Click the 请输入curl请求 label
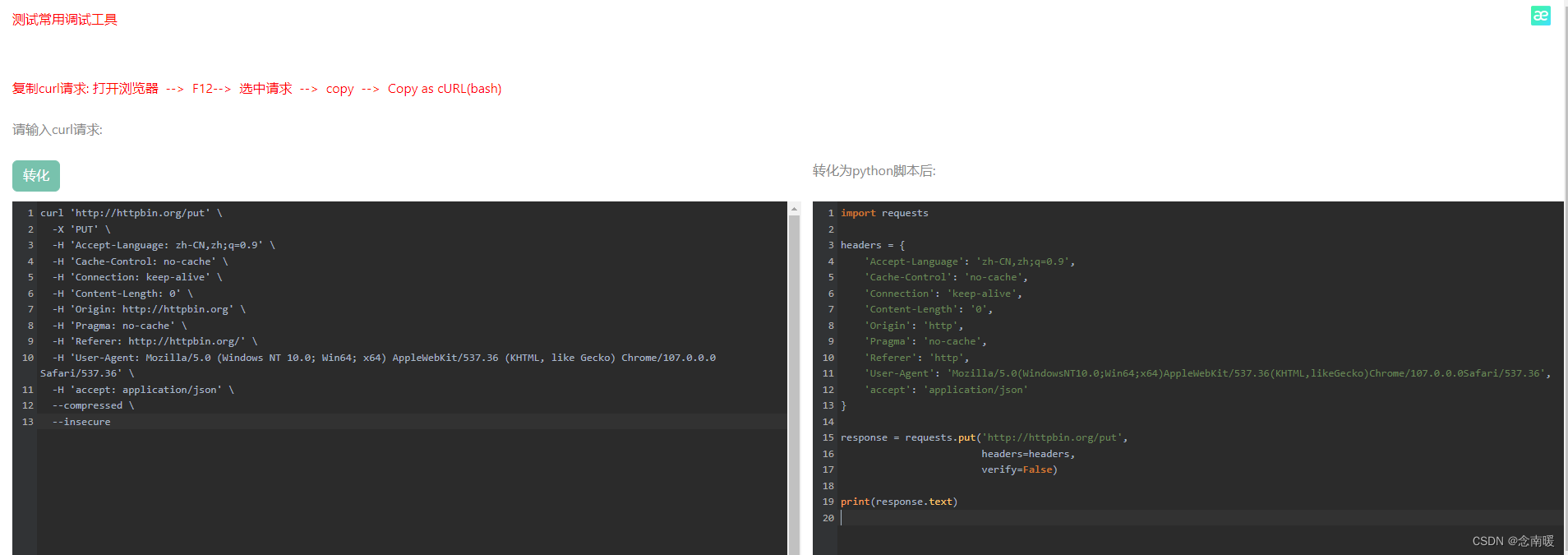 click(x=58, y=130)
